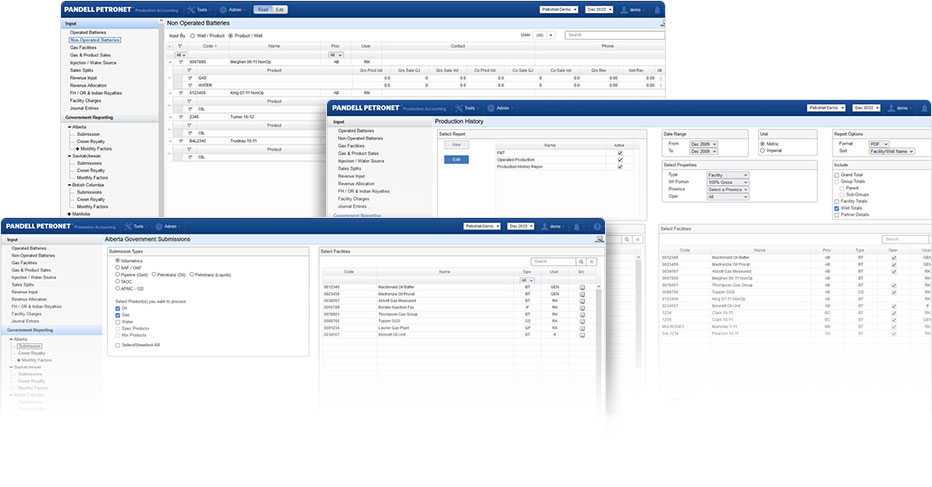Click Src icon for Laurier Gas Plant row
The image size is (932, 487).
coord(582,328)
